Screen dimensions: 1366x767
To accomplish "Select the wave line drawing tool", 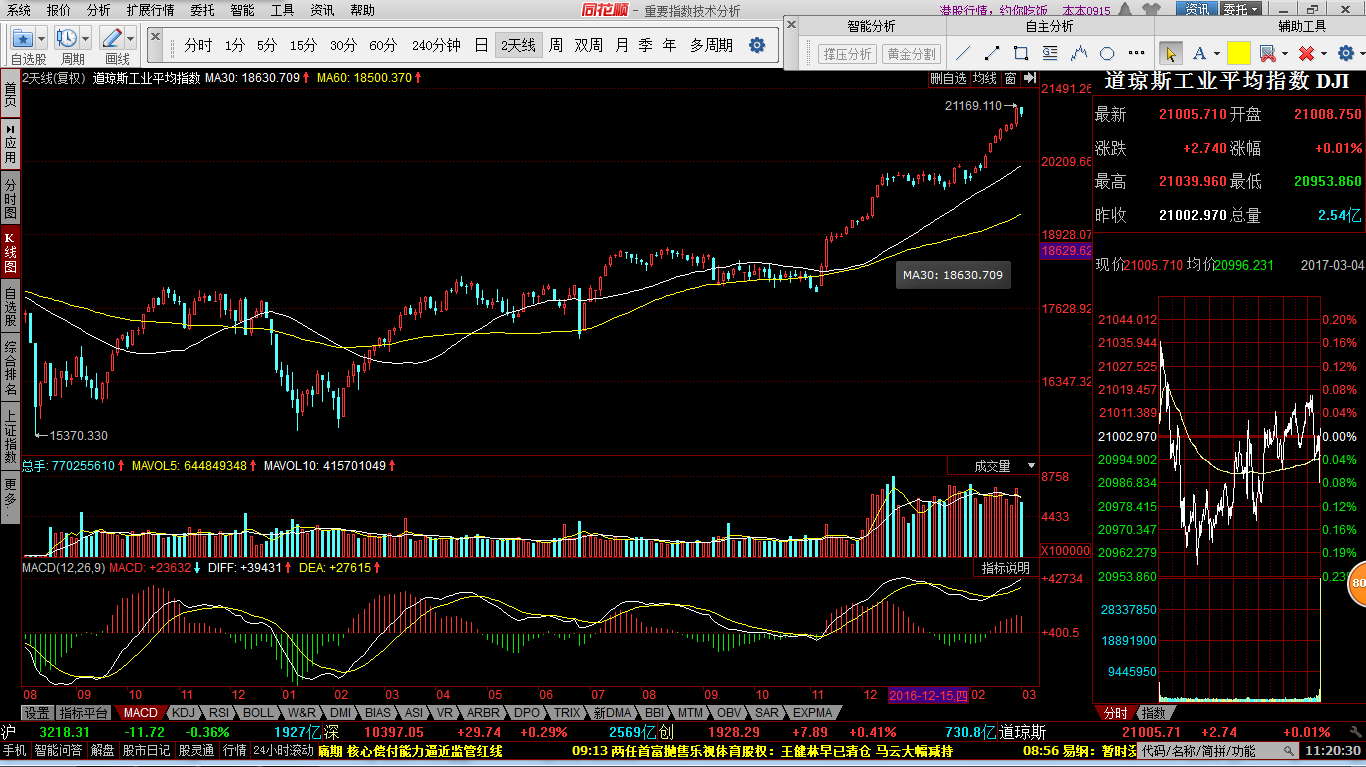I will click(1079, 53).
